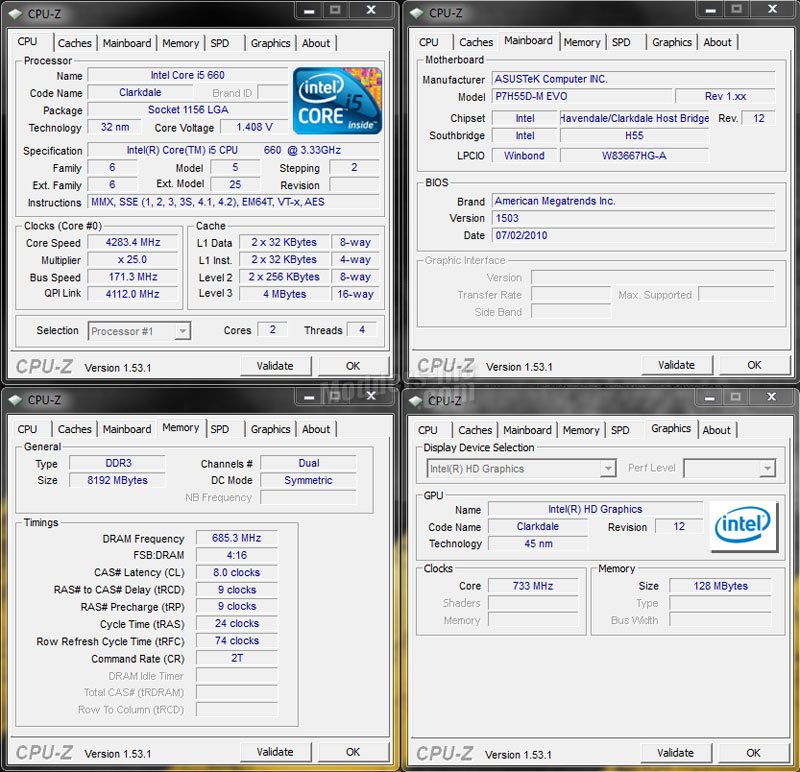The width and height of the screenshot is (800, 772).
Task: Click the Intel Core i5 logo
Action: 337,101
